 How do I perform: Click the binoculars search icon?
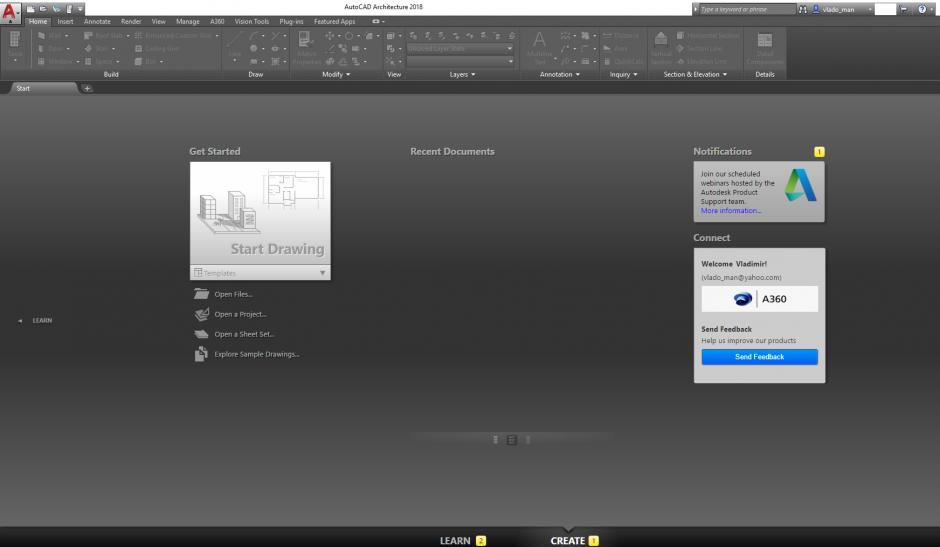[x=803, y=9]
